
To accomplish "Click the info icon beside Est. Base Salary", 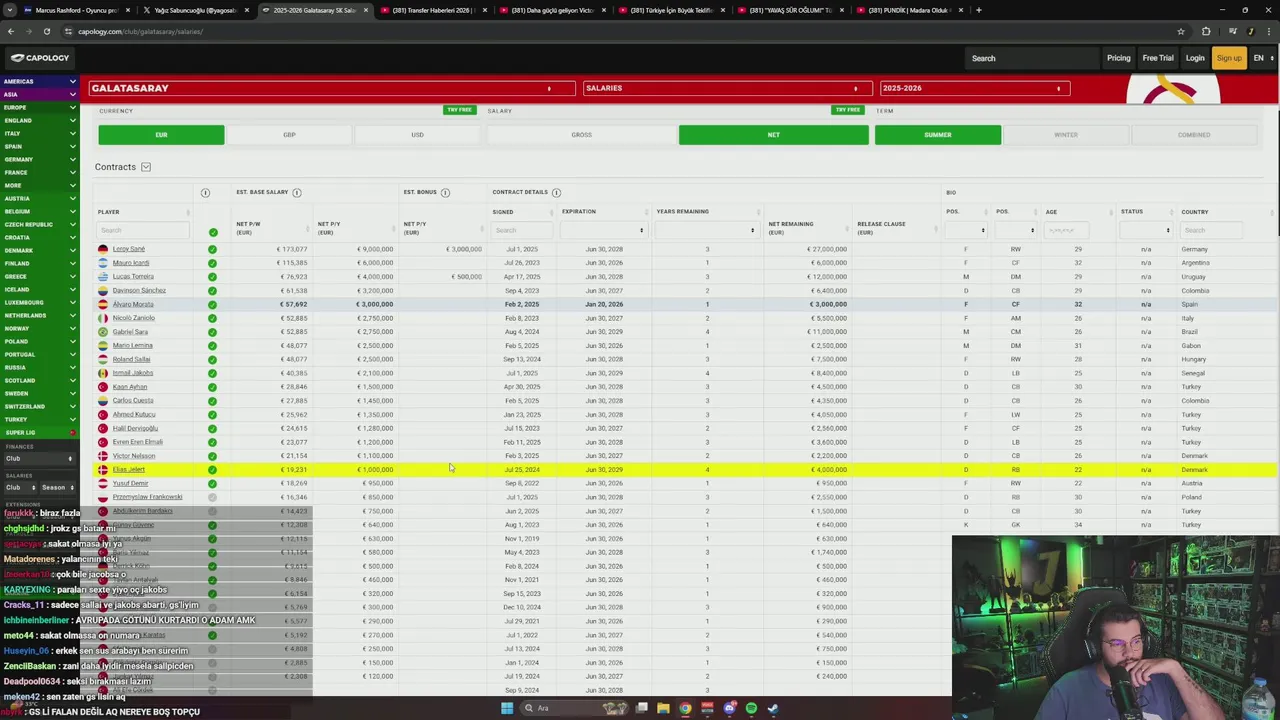I will [297, 192].
